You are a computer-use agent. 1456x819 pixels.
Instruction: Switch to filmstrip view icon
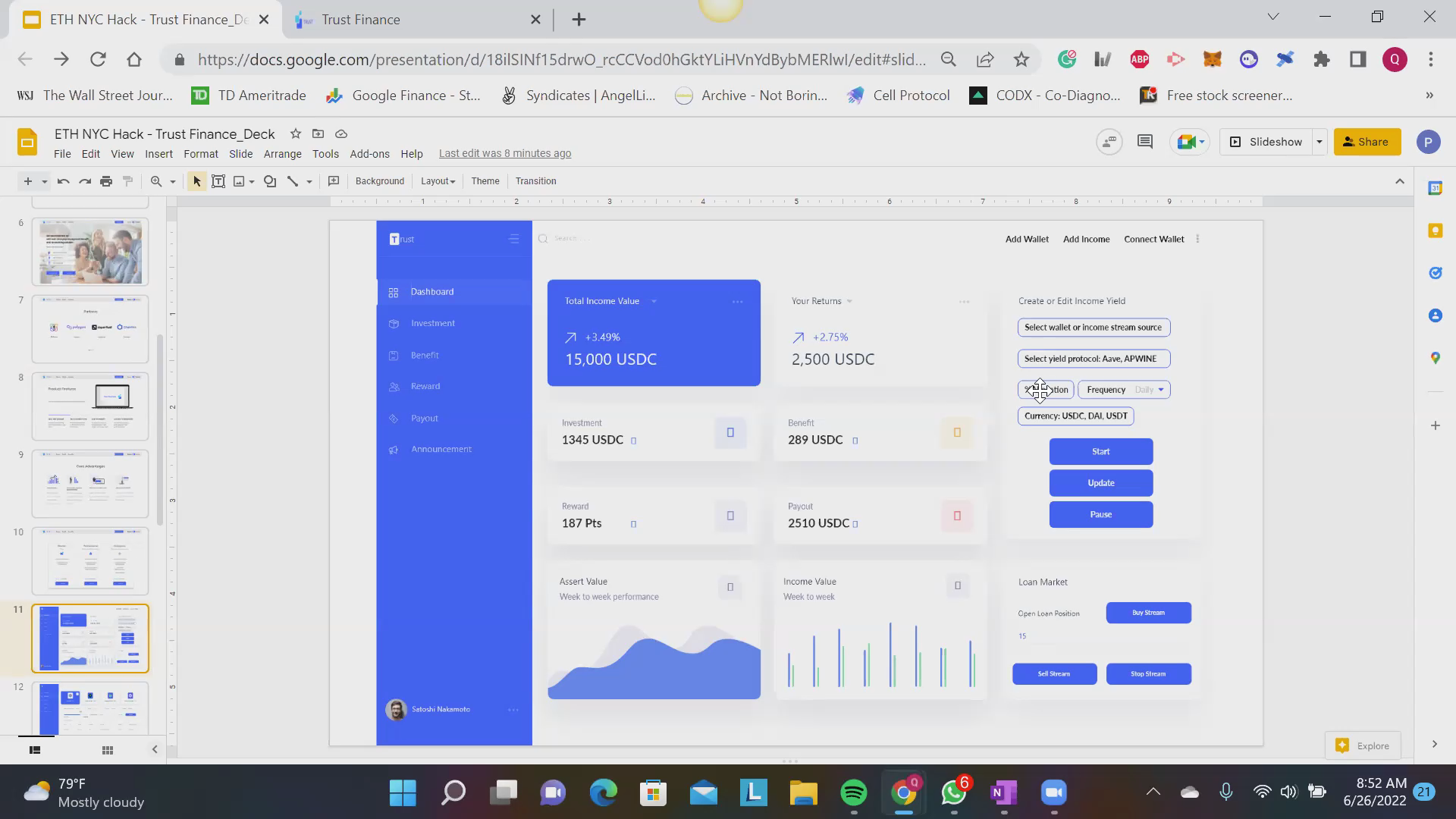pos(35,750)
